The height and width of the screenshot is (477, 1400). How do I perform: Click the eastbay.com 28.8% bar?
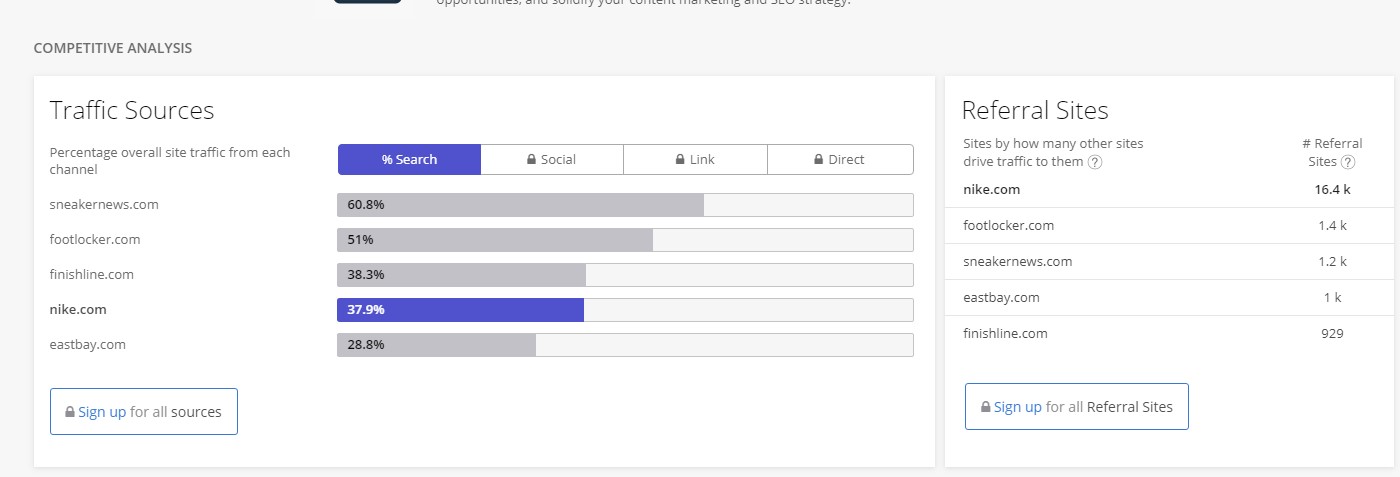625,345
